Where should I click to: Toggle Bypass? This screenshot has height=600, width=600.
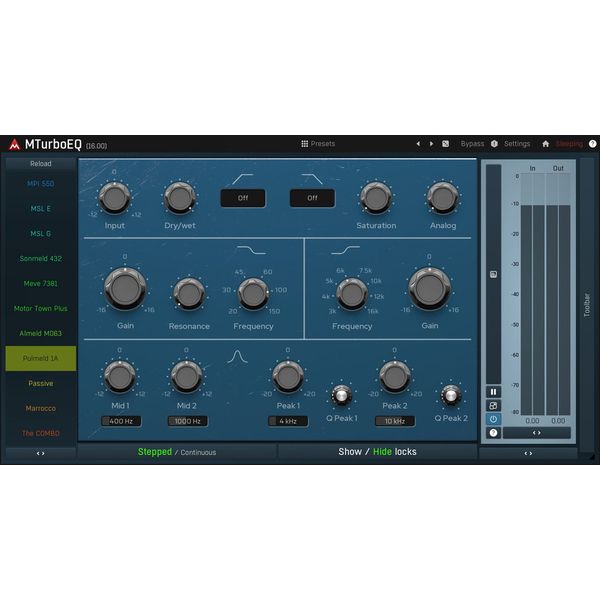click(x=472, y=144)
